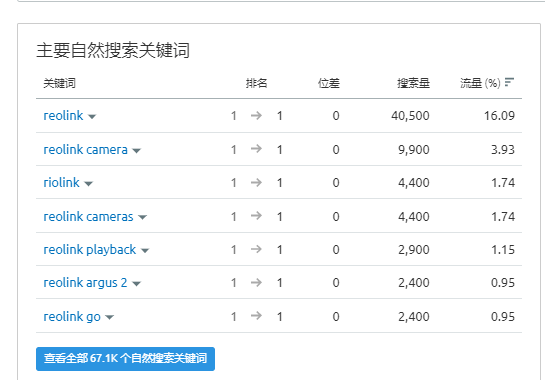545x380 pixels.
Task: Open the reolink cameras keyword link
Action: pos(88,216)
